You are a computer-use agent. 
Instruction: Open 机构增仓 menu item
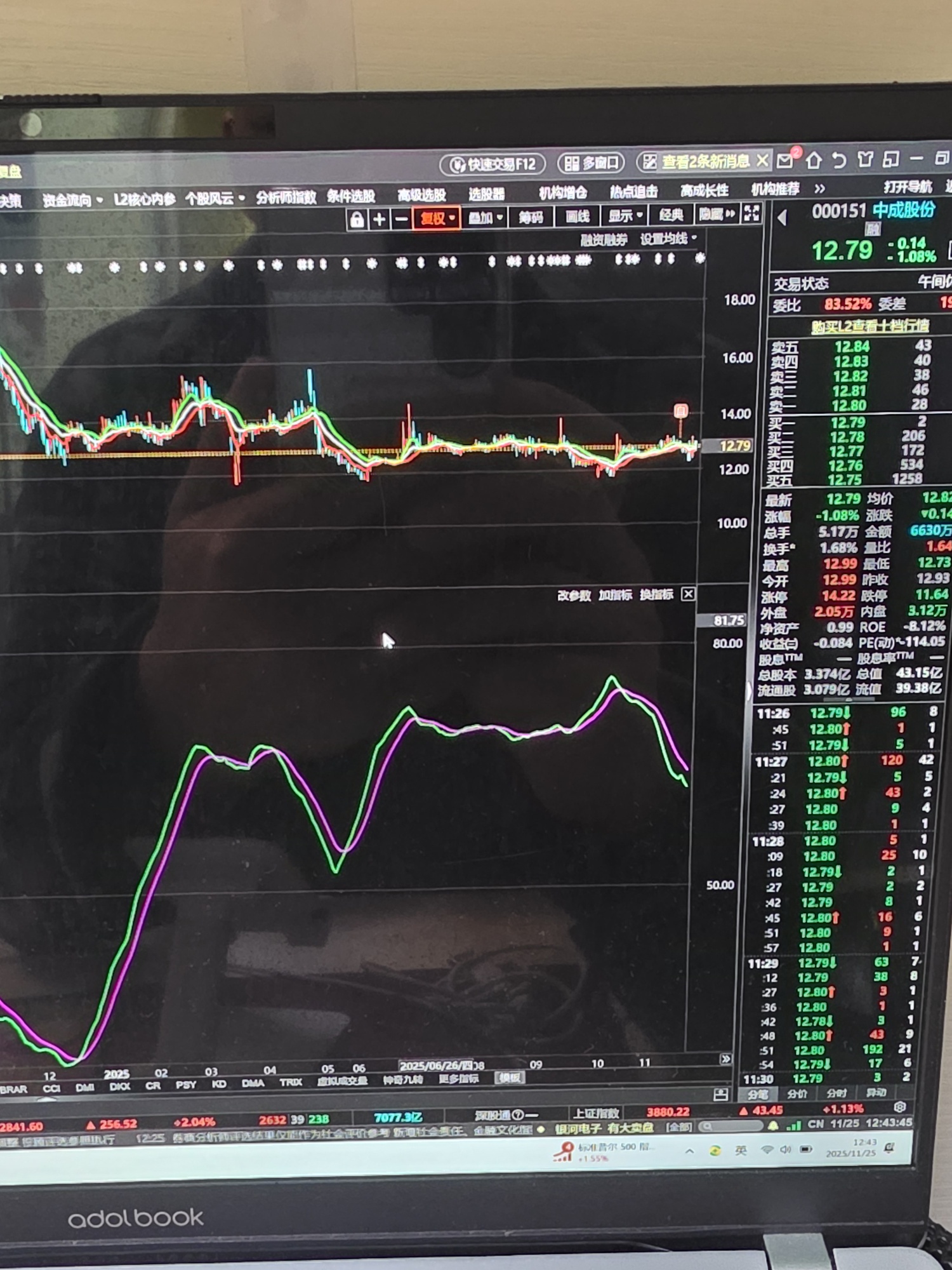coord(563,192)
